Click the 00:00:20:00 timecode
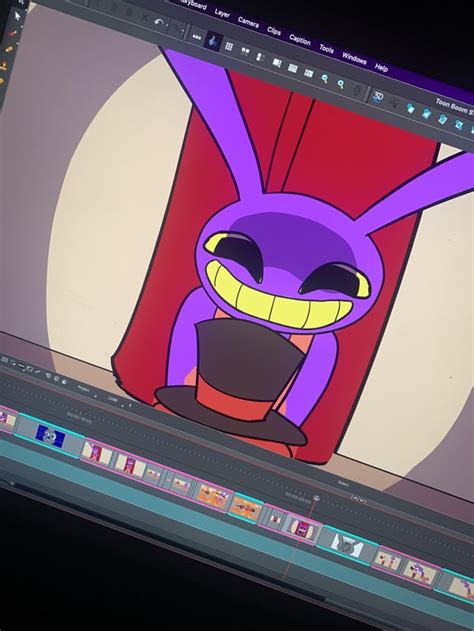 [298, 496]
